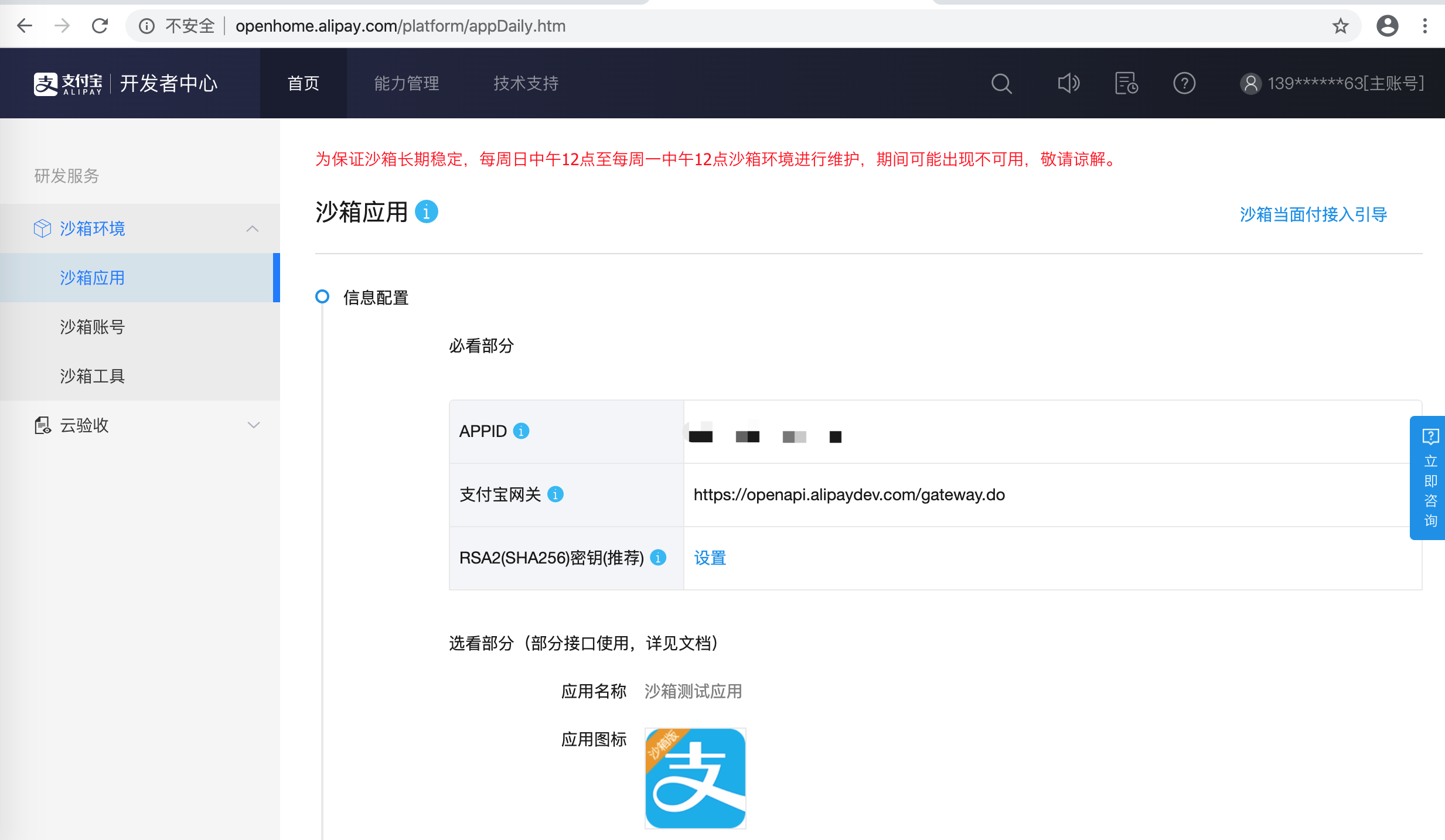The height and width of the screenshot is (840, 1445).
Task: Open help via the question mark icon
Action: [x=1184, y=83]
